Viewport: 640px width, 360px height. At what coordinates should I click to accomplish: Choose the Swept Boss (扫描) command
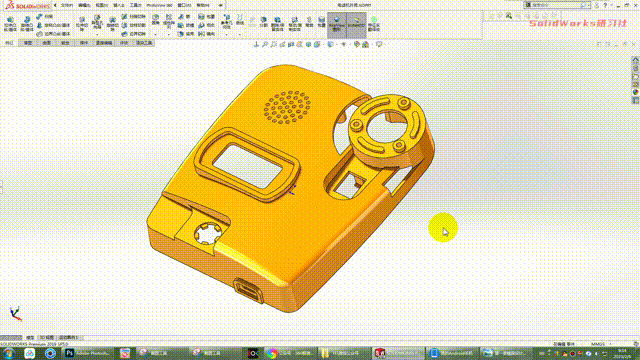45,16
